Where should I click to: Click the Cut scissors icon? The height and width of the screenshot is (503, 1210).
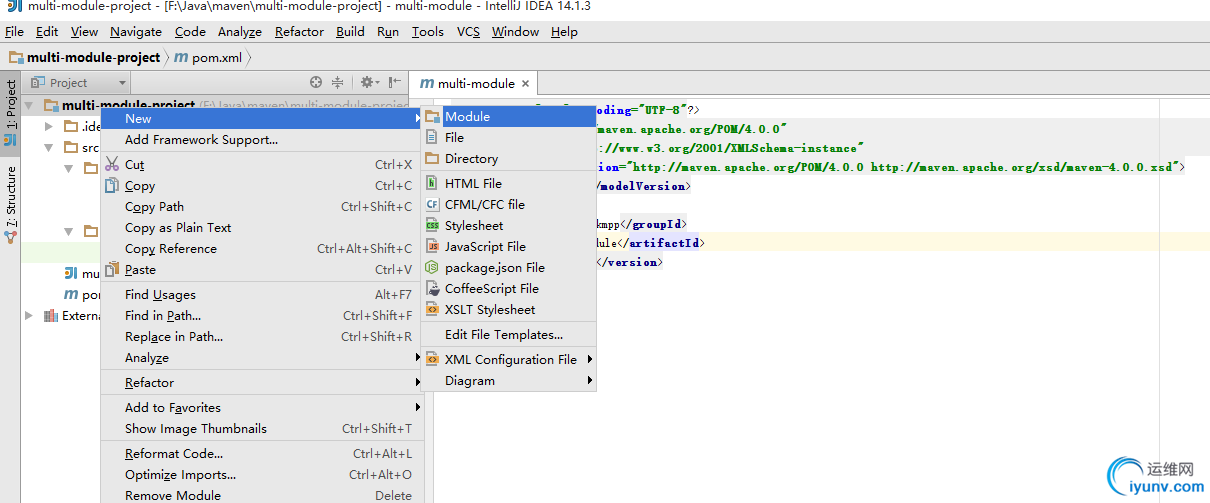[112, 164]
